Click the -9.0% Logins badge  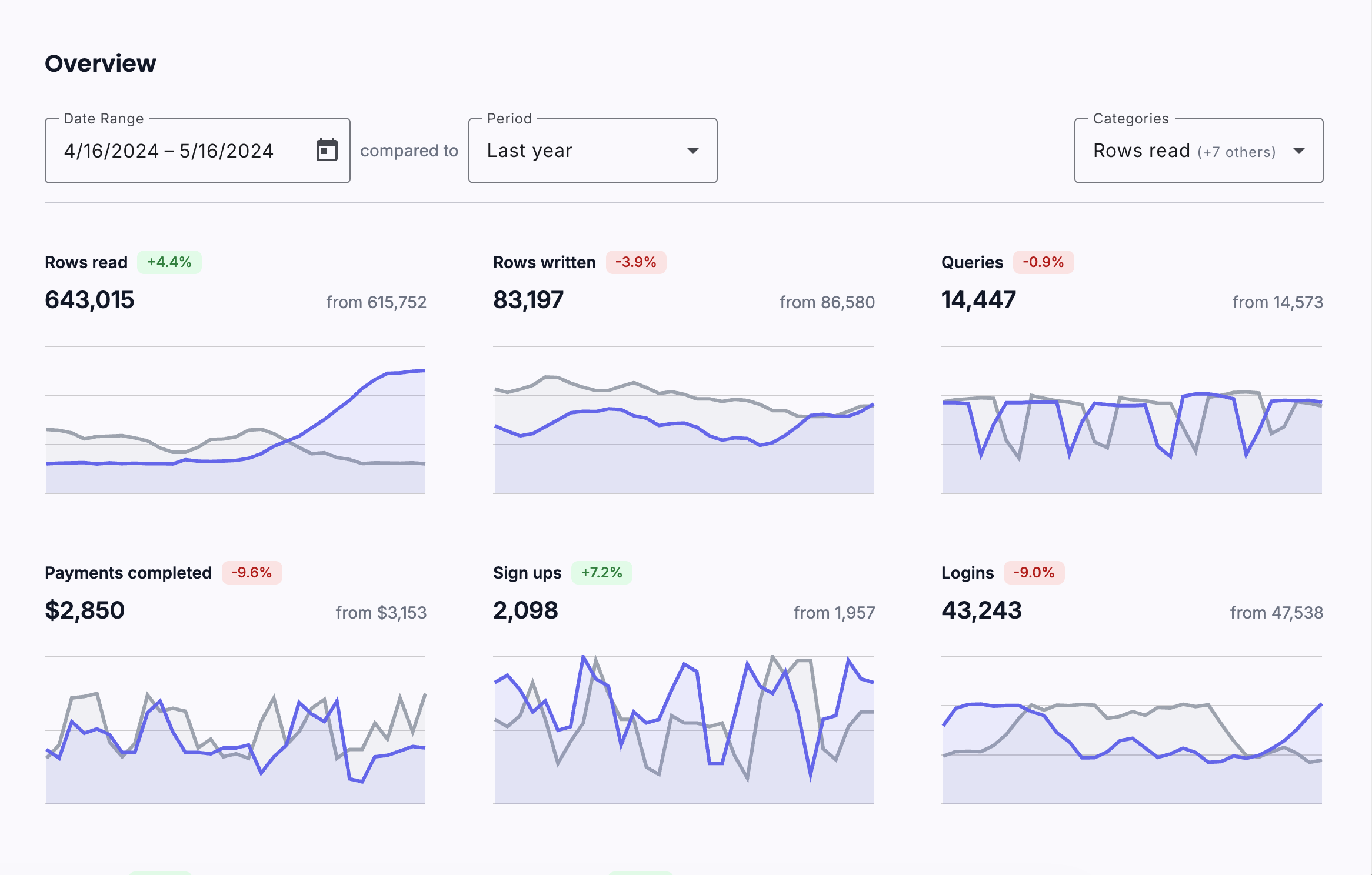pos(1034,573)
